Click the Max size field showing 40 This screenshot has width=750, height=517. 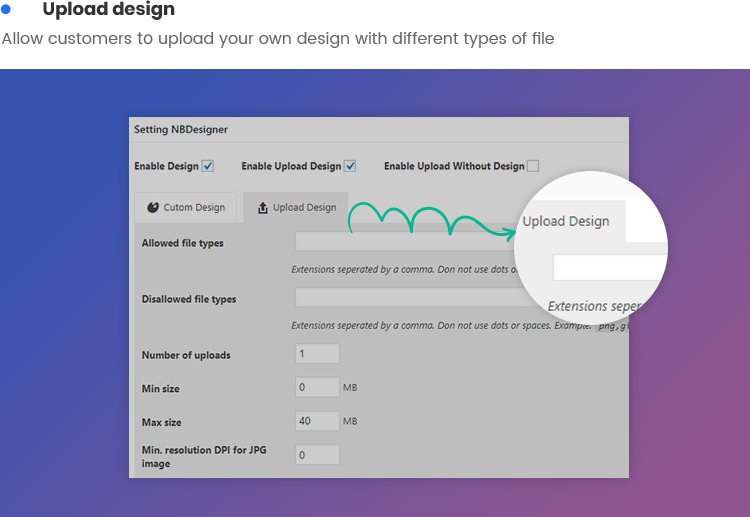pyautogui.click(x=318, y=421)
